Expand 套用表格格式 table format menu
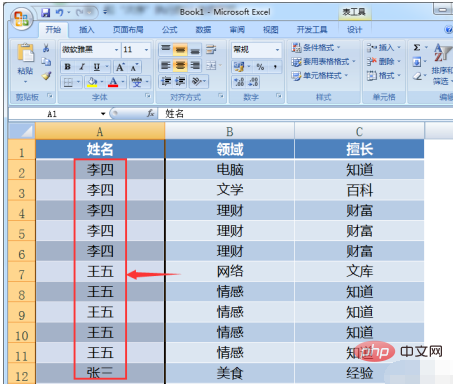Screen dimensions: 453x384 pos(324,62)
